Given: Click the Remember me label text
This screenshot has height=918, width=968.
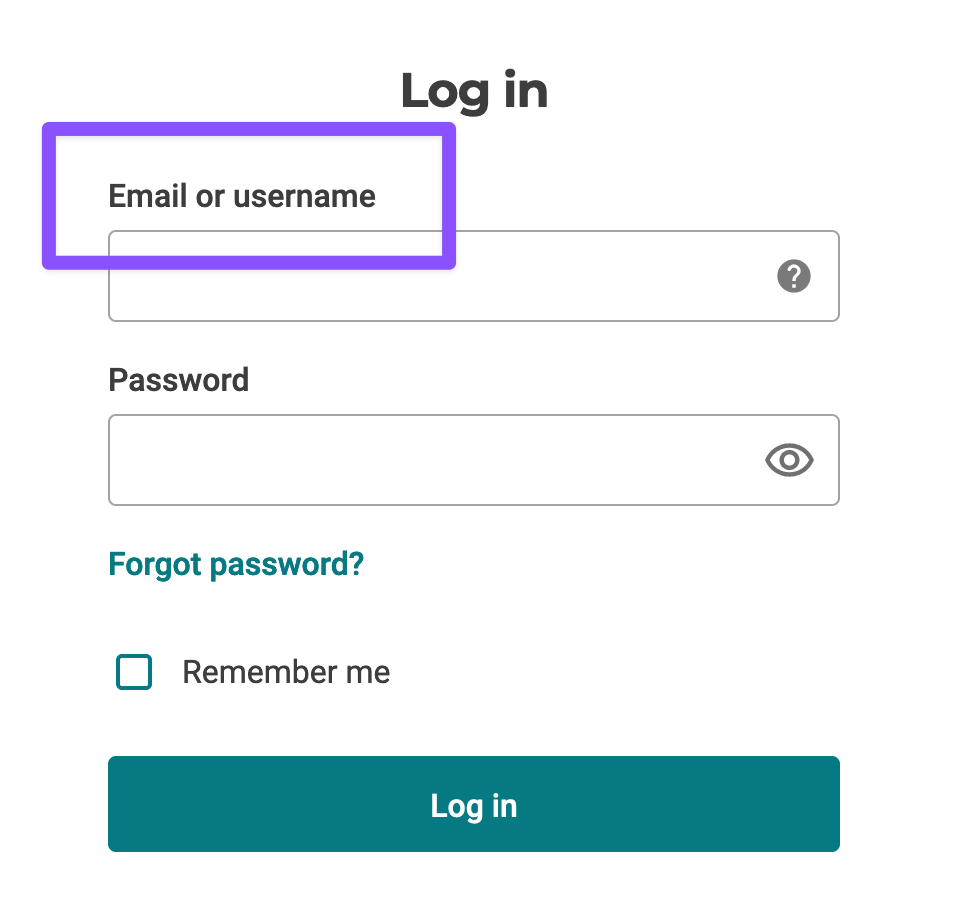Looking at the screenshot, I should [x=286, y=672].
